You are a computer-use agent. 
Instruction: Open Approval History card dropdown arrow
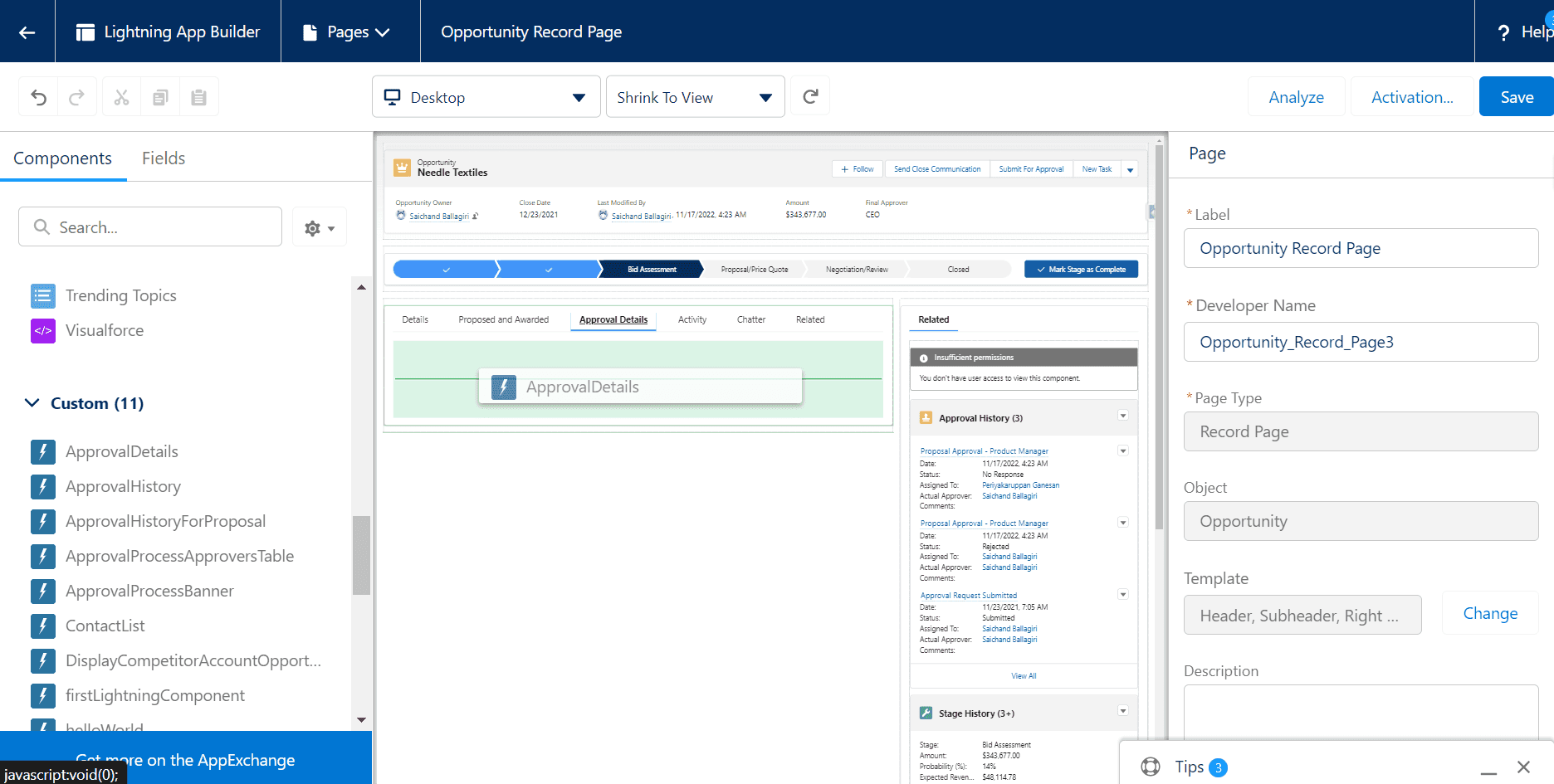1123,416
